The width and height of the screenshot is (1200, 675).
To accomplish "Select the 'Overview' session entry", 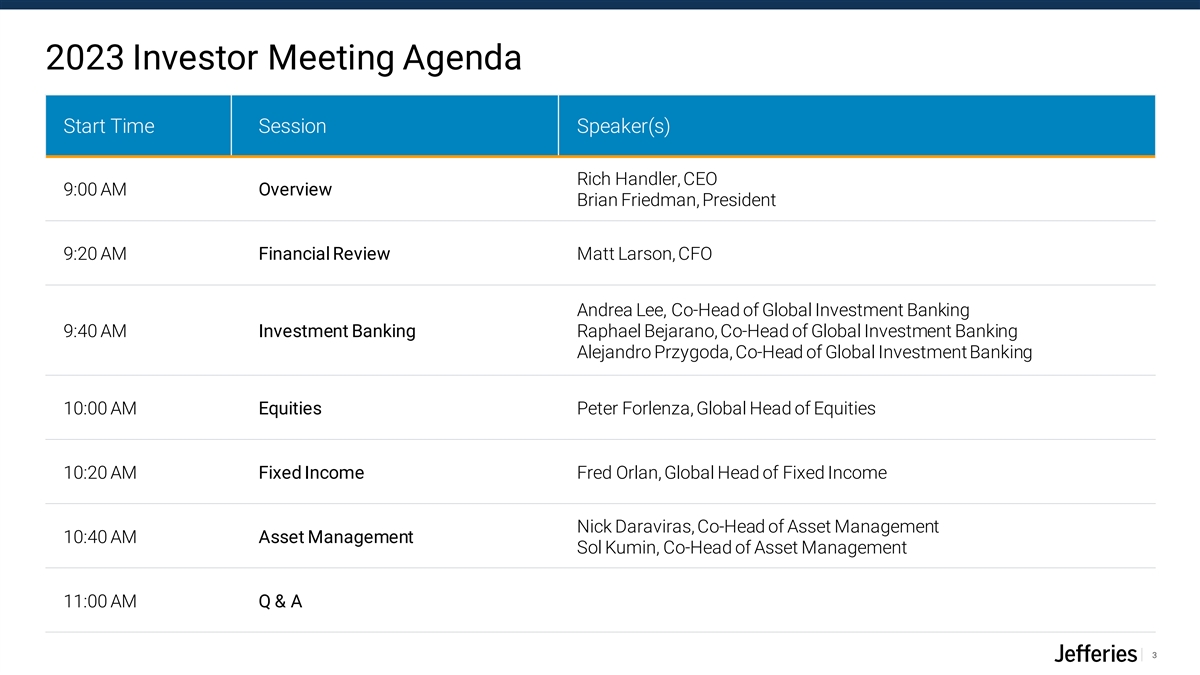I will [x=295, y=189].
